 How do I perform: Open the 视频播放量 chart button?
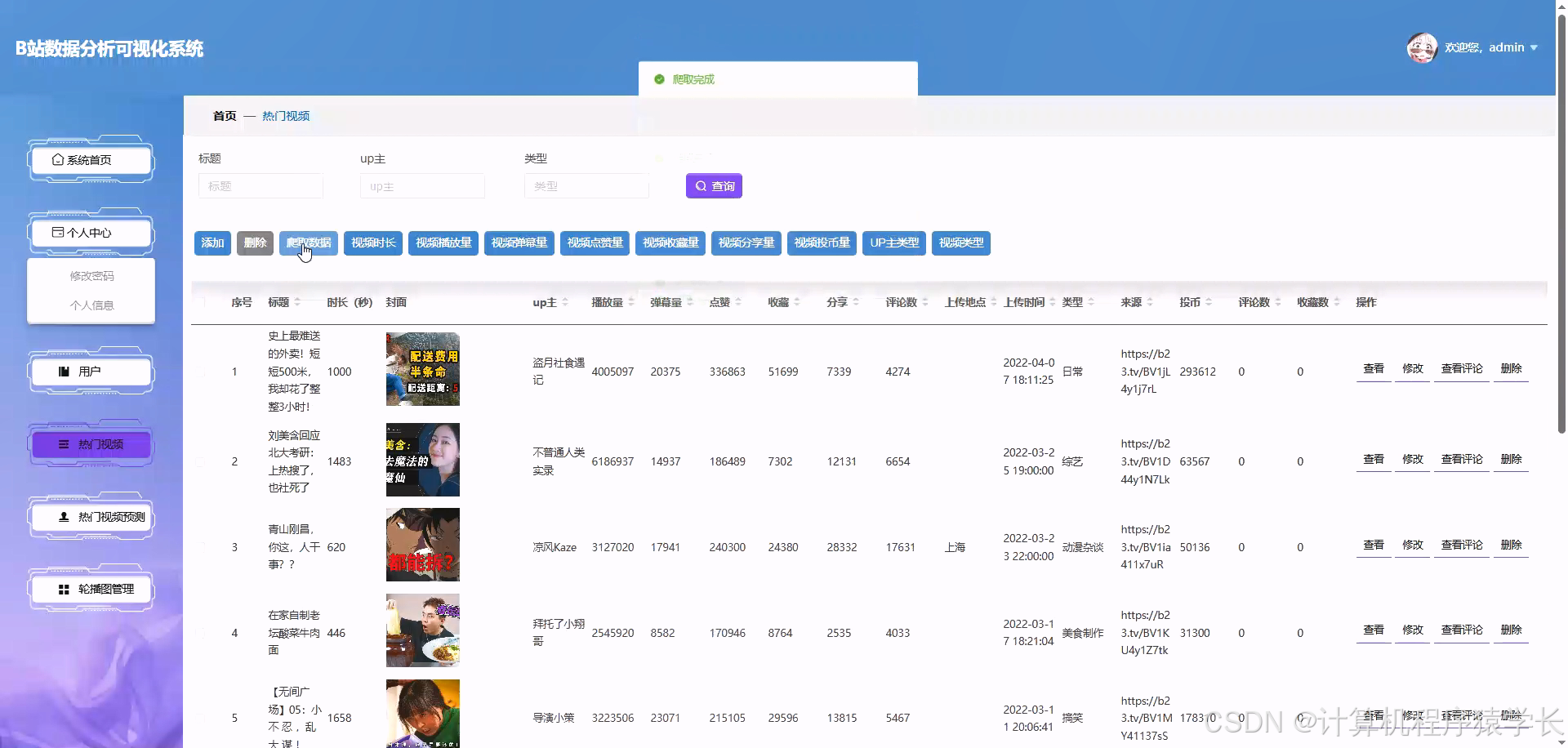(x=443, y=243)
